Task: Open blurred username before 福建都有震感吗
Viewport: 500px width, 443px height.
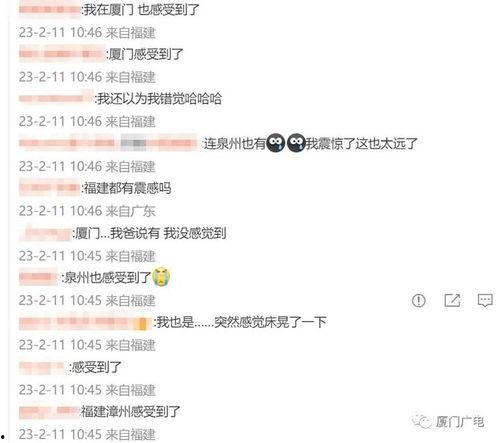Action: [50, 188]
